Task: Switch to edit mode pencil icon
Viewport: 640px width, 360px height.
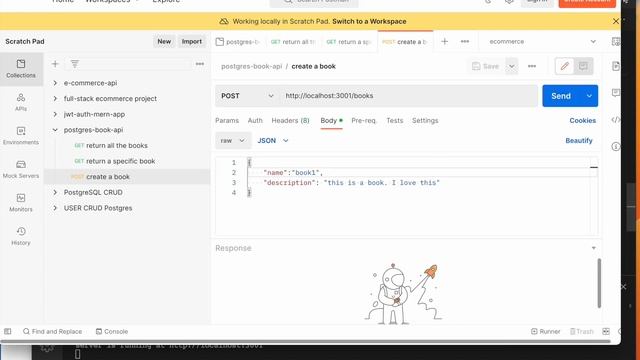Action: 564,66
